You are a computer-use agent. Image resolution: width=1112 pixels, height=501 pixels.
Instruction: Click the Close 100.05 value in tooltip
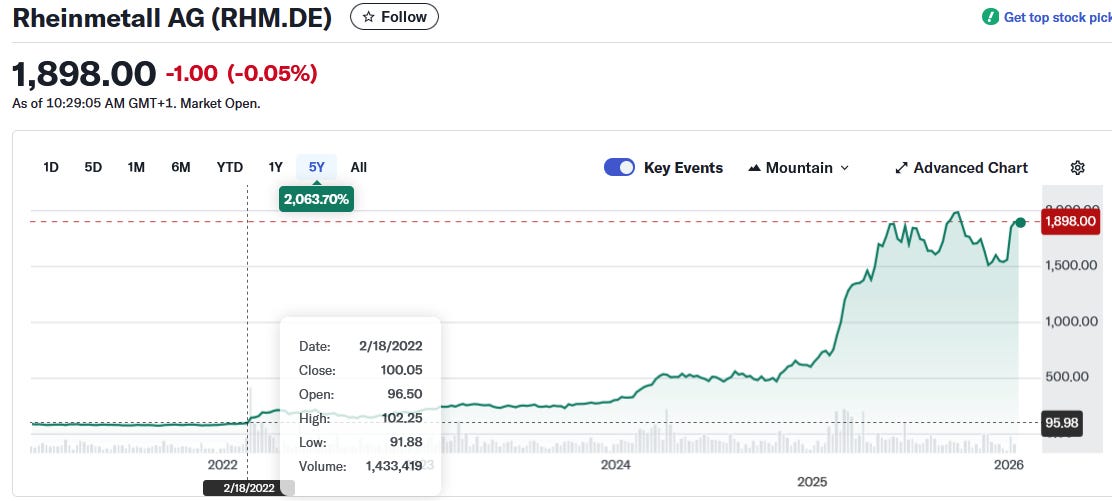[401, 370]
